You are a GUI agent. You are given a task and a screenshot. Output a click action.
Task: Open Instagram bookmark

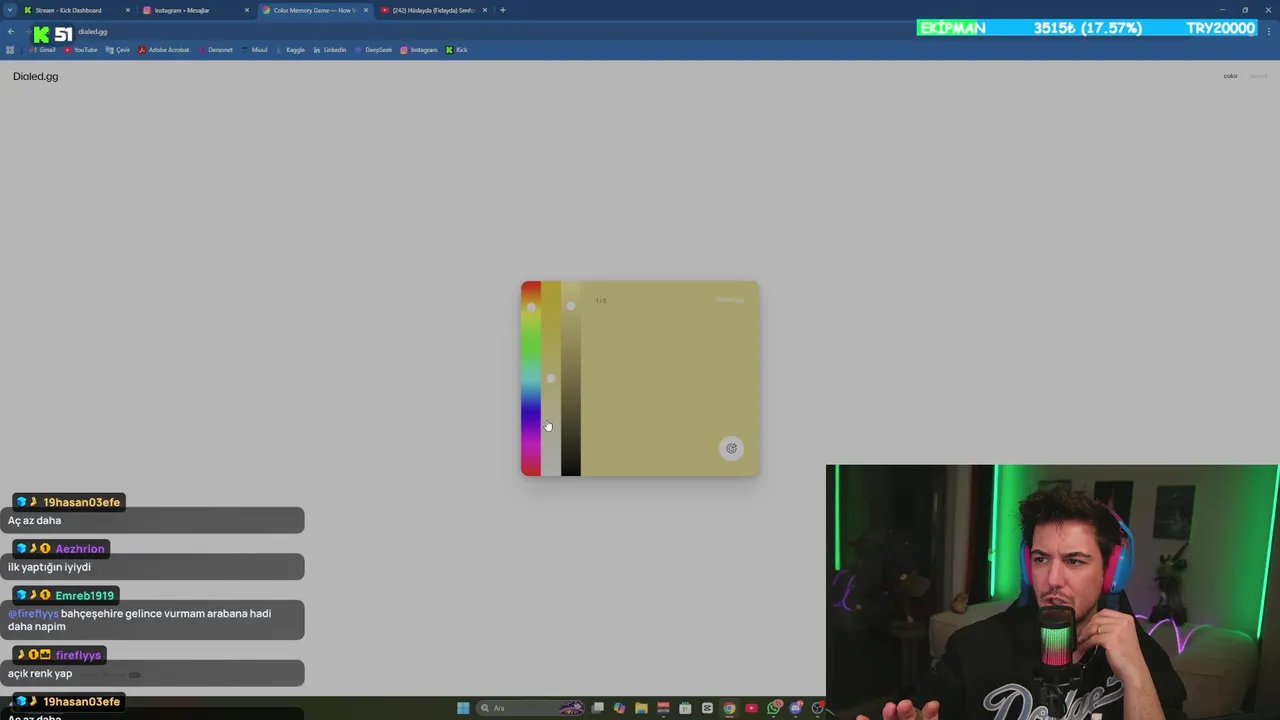[419, 49]
